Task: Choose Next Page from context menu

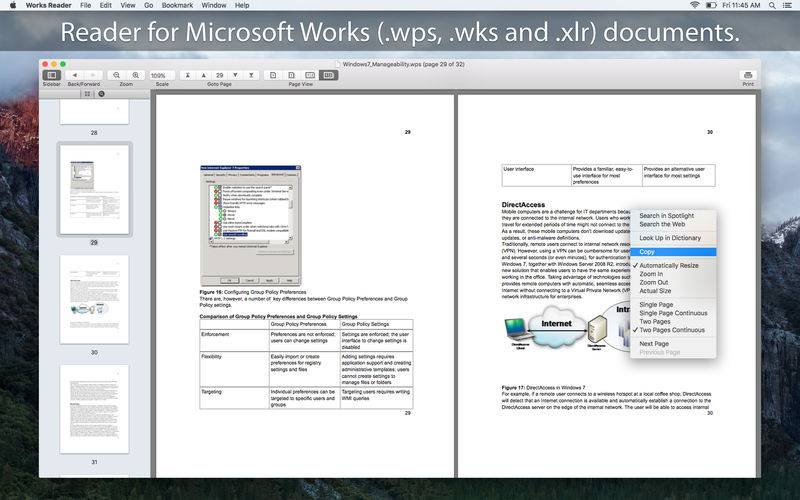Action: pyautogui.click(x=673, y=344)
